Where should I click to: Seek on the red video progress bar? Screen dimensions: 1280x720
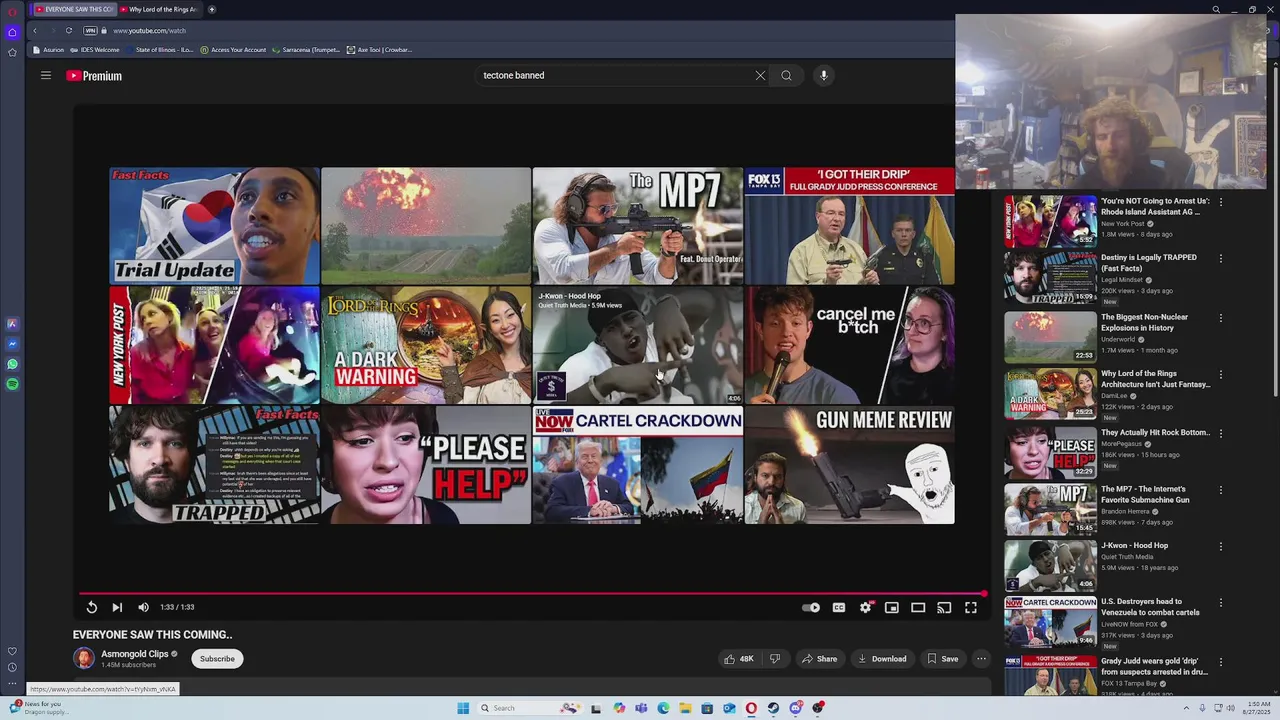coord(532,594)
